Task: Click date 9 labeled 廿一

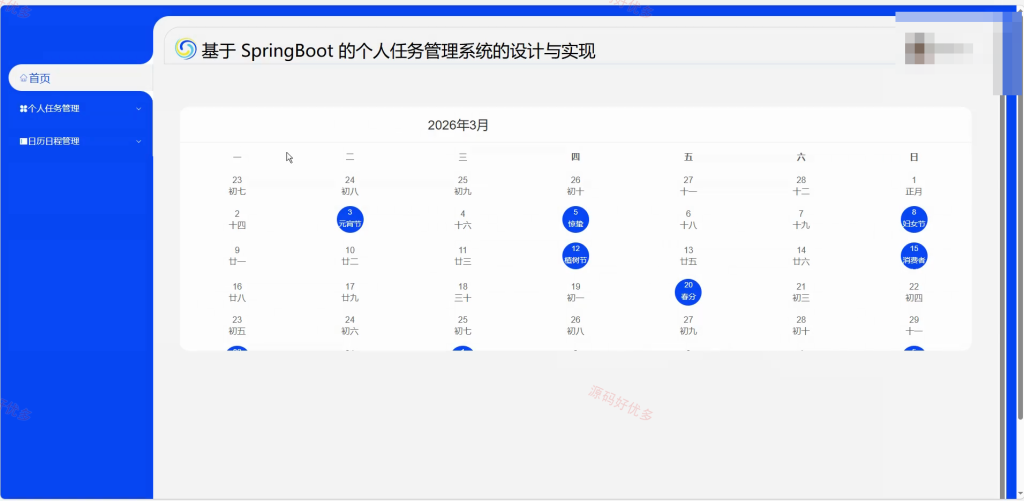Action: (x=237, y=255)
